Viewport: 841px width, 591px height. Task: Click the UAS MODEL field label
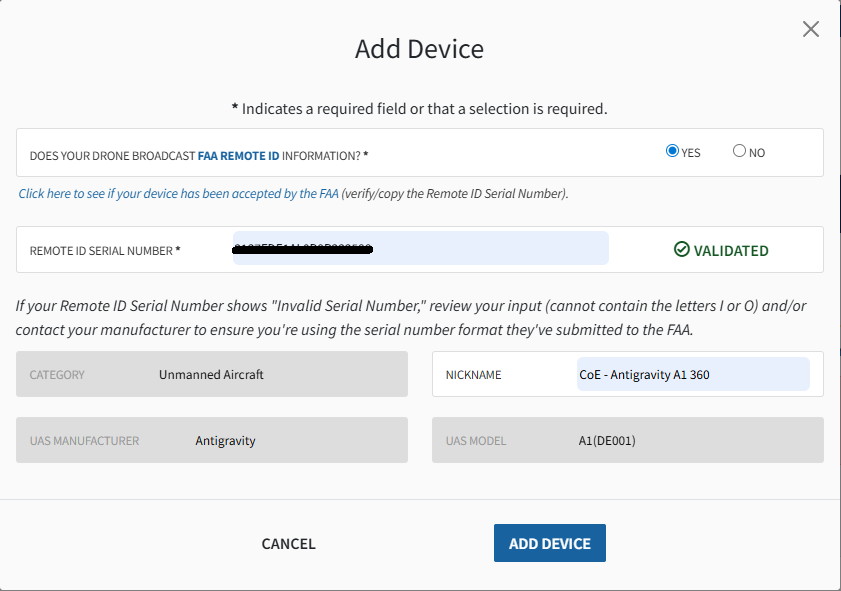coord(476,440)
